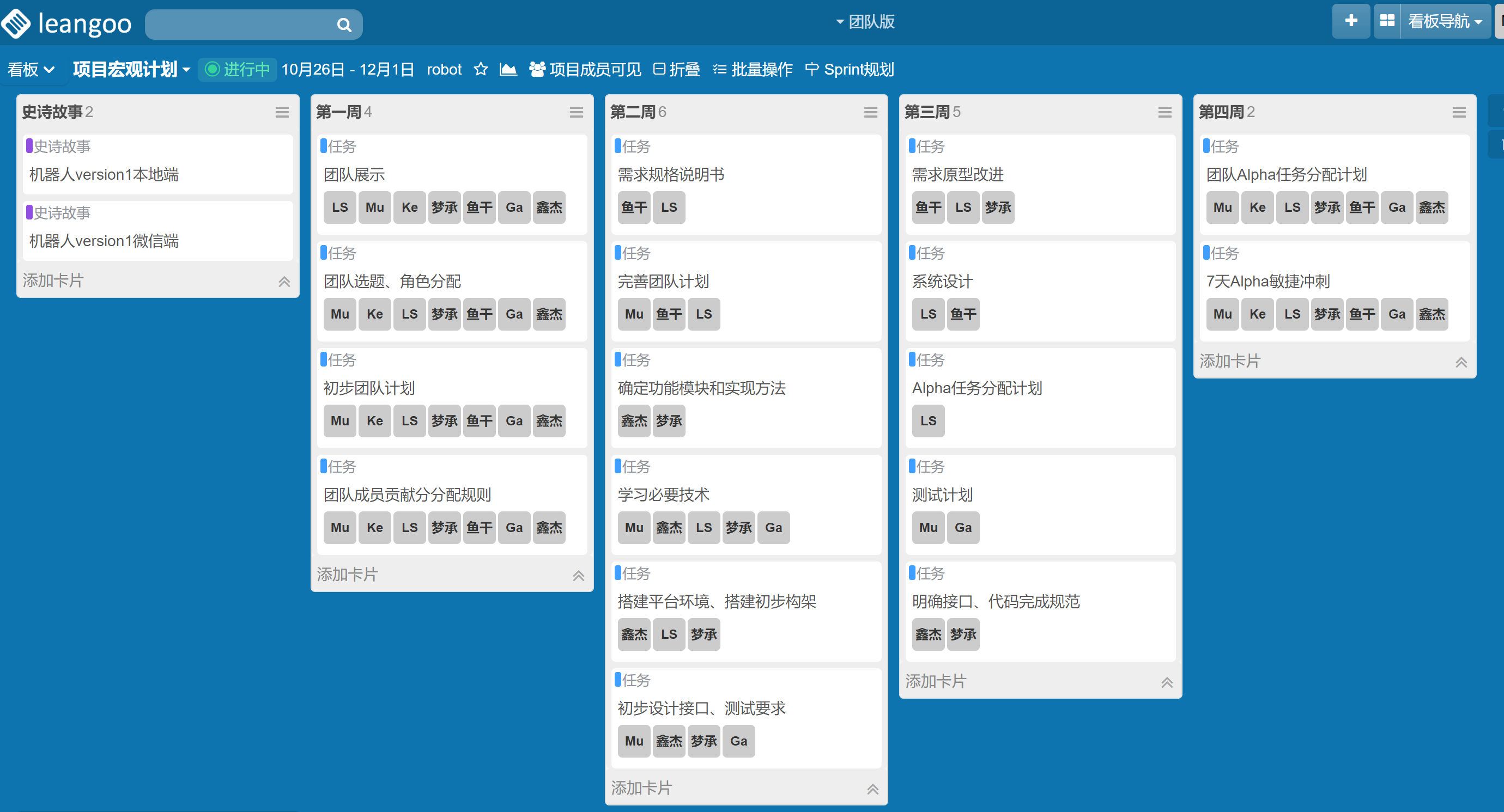
Task: Open the board statistics chart icon
Action: [x=508, y=69]
